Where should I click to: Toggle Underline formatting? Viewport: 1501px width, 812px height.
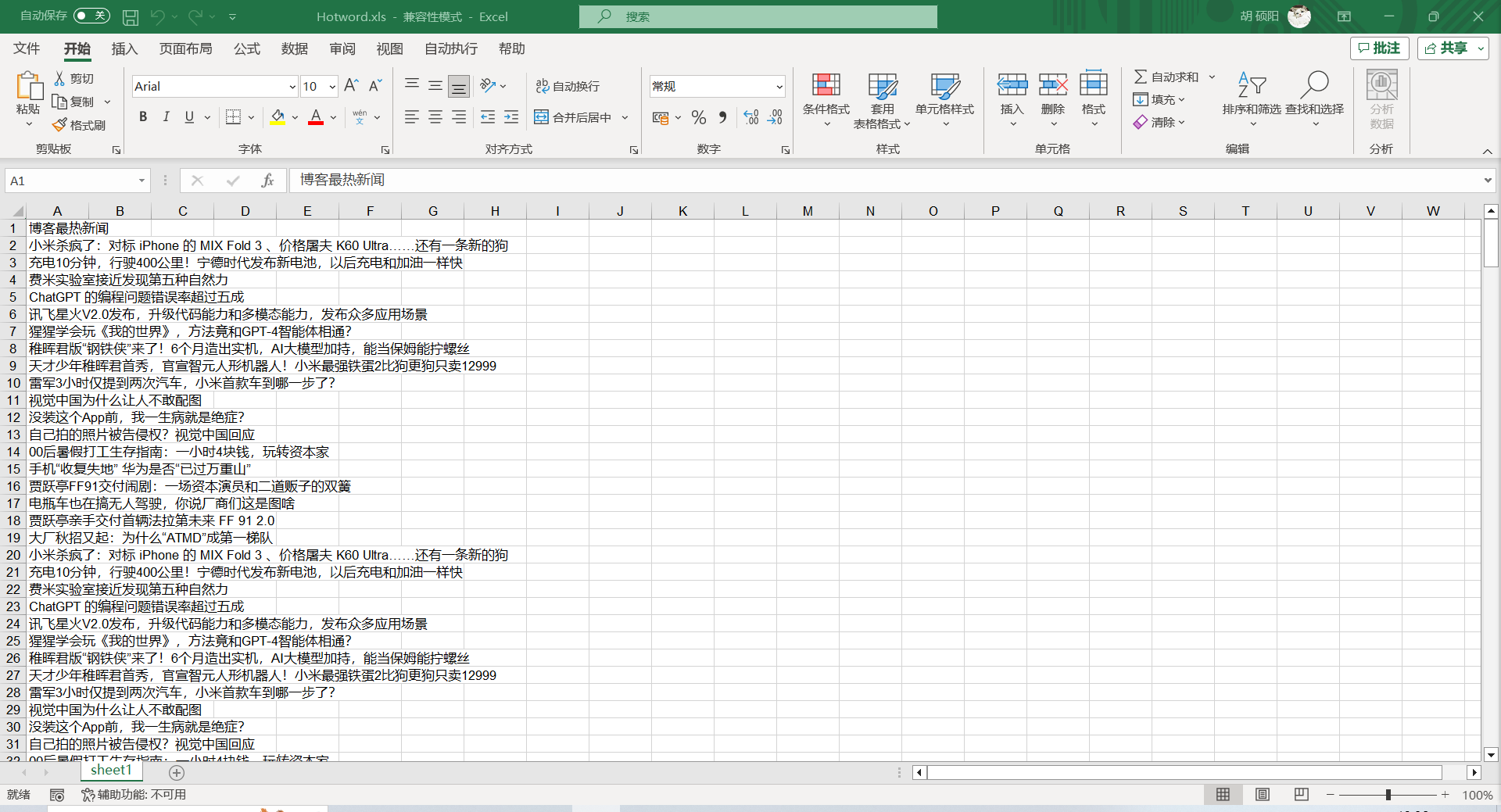tap(189, 117)
